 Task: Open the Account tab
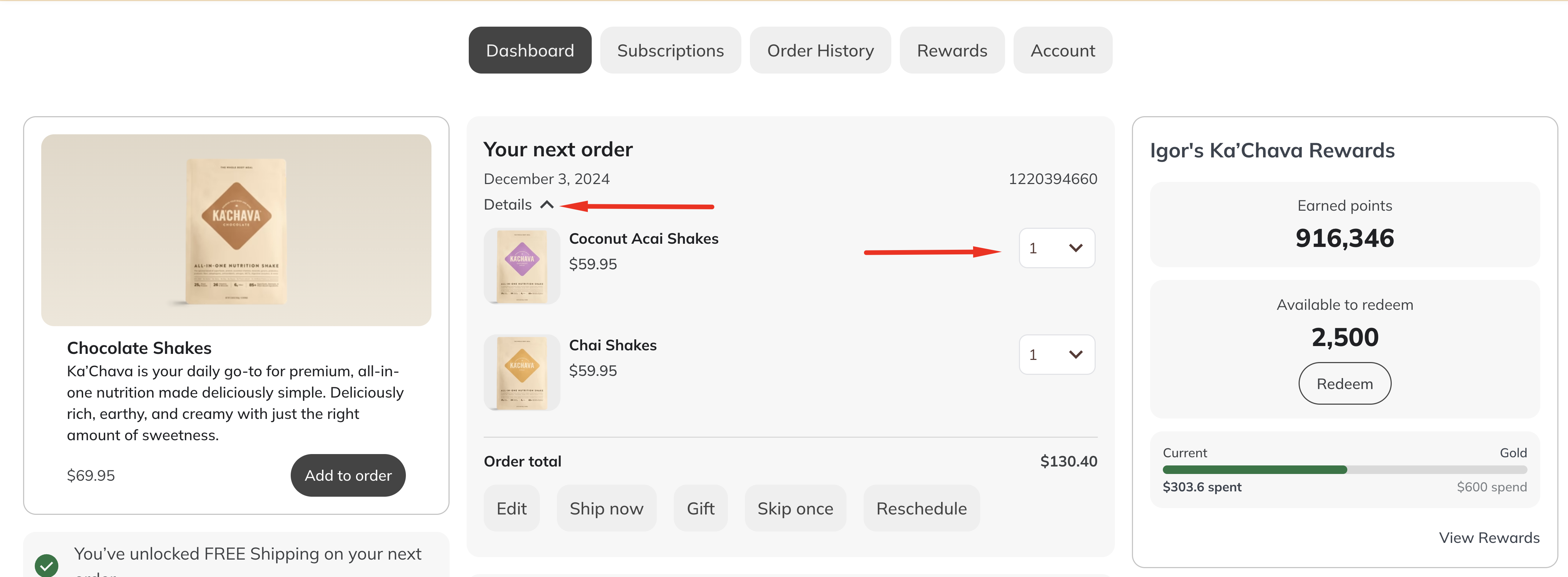point(1063,50)
